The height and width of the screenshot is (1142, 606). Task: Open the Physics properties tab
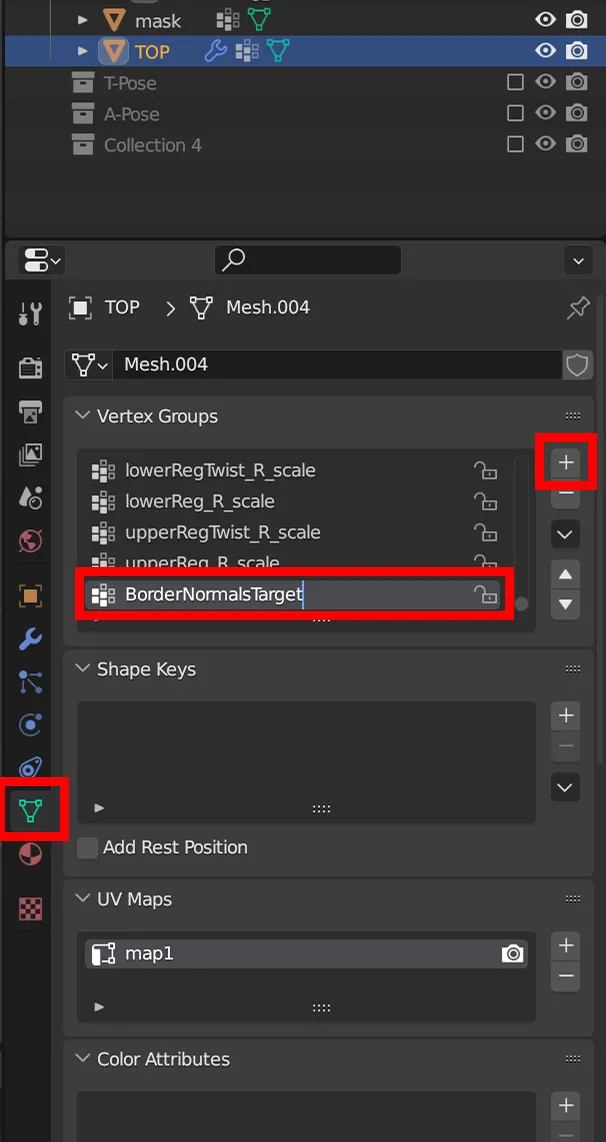coord(30,724)
